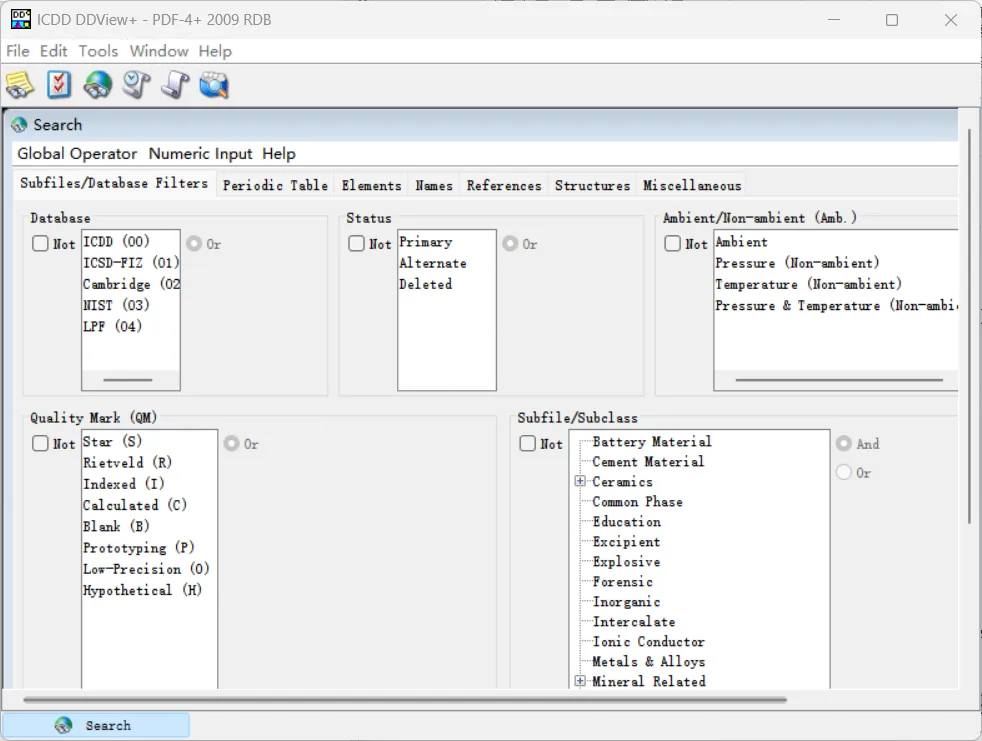The image size is (982, 741).
Task: Select Star (S) quality mark
Action: (113, 442)
